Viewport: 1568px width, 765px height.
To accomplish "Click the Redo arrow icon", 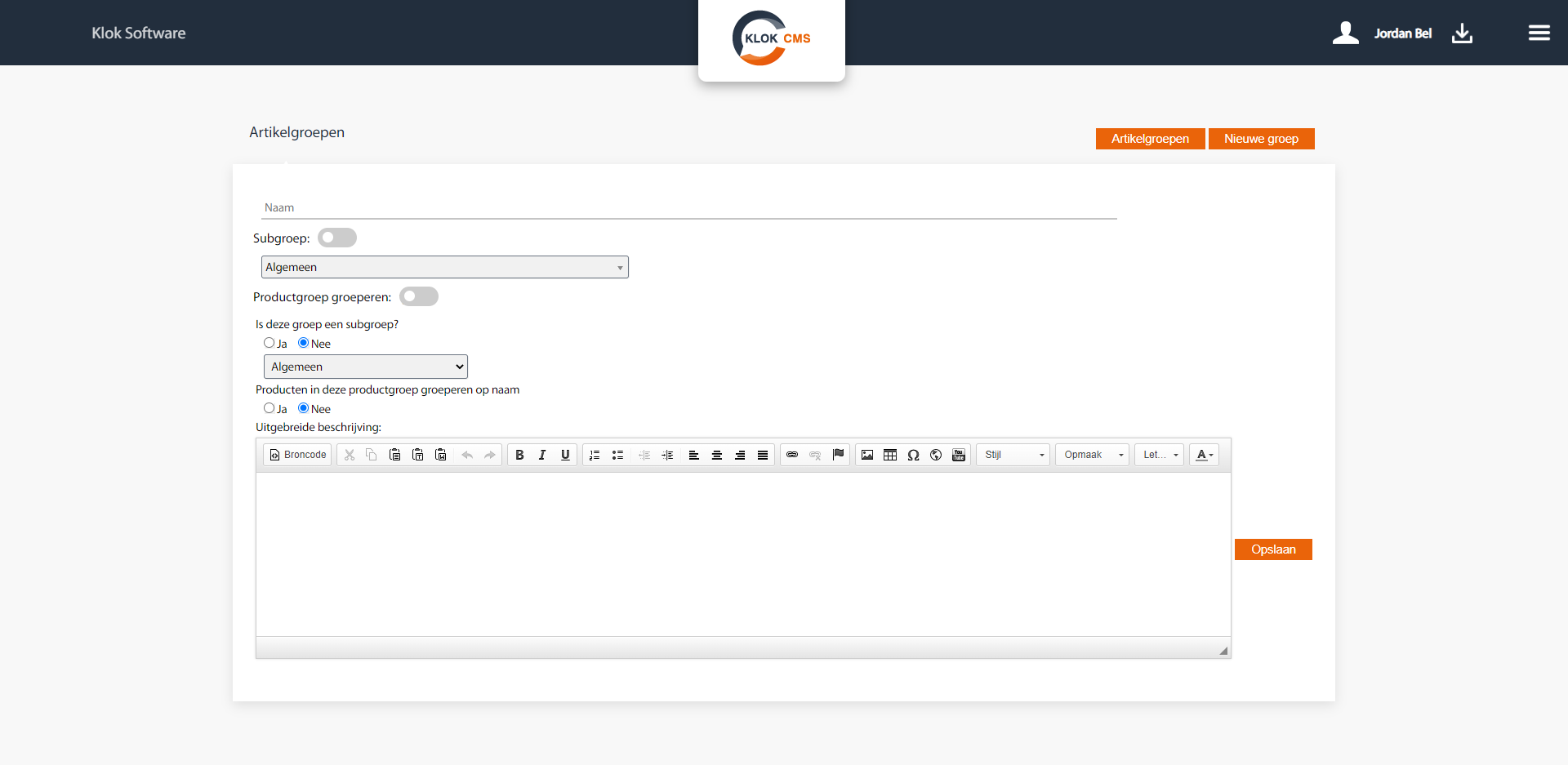I will [x=490, y=455].
